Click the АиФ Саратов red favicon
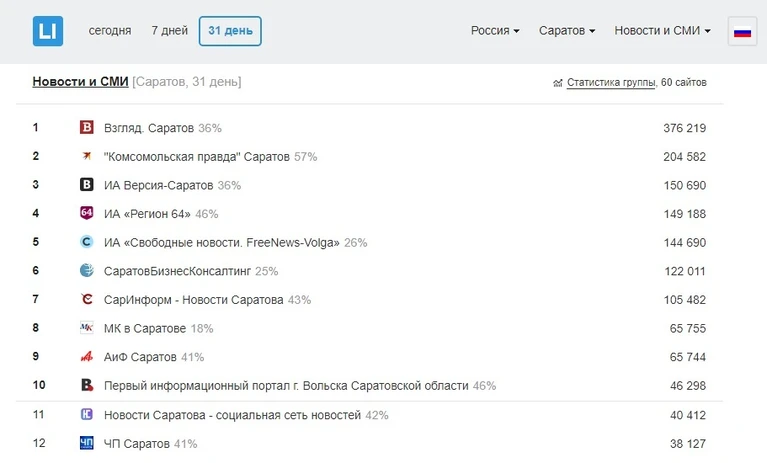This screenshot has width=767, height=463. click(87, 356)
